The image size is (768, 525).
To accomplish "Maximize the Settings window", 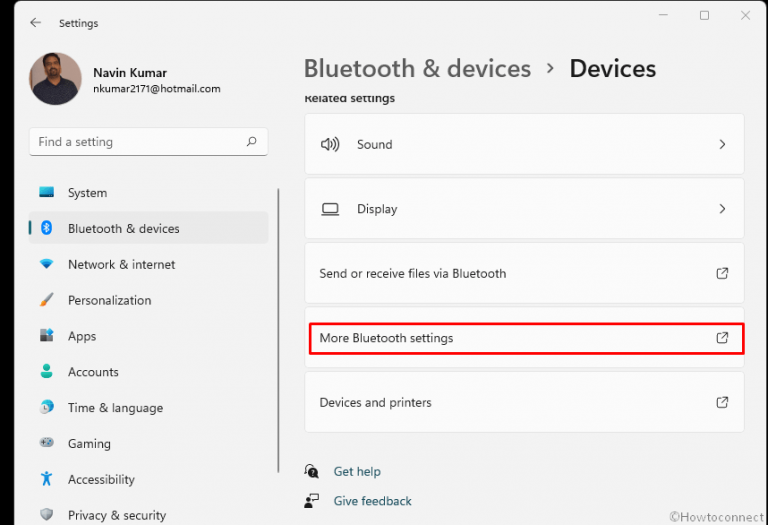I will coord(704,16).
